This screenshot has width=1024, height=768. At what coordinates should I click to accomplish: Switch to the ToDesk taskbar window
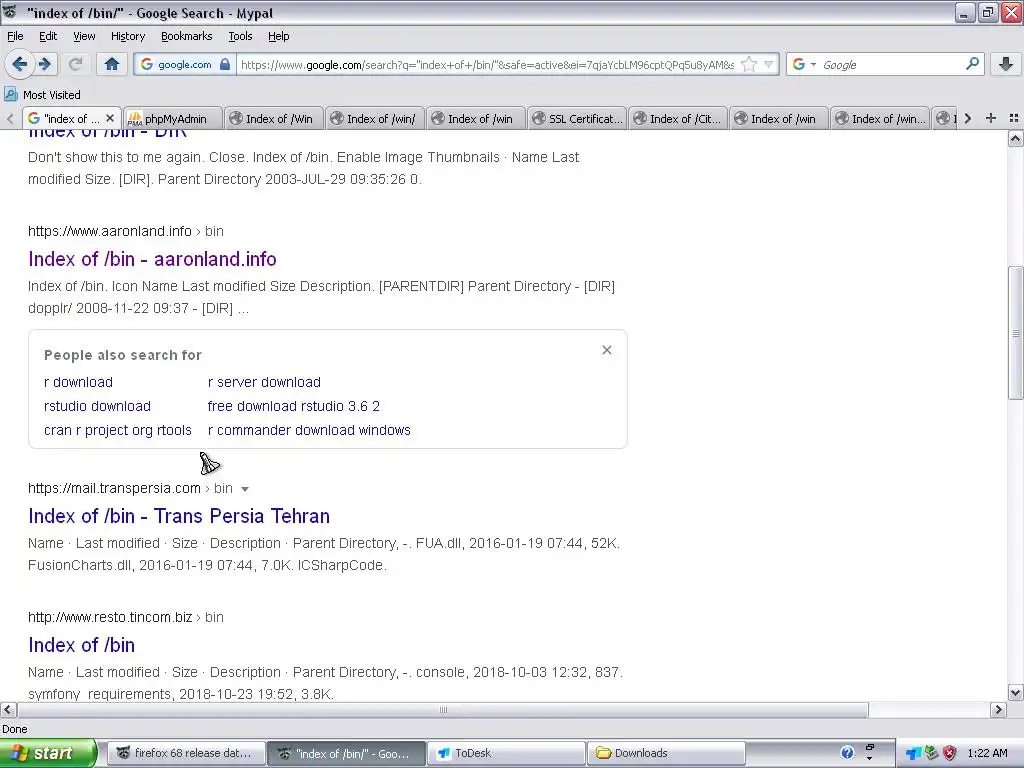[506, 753]
